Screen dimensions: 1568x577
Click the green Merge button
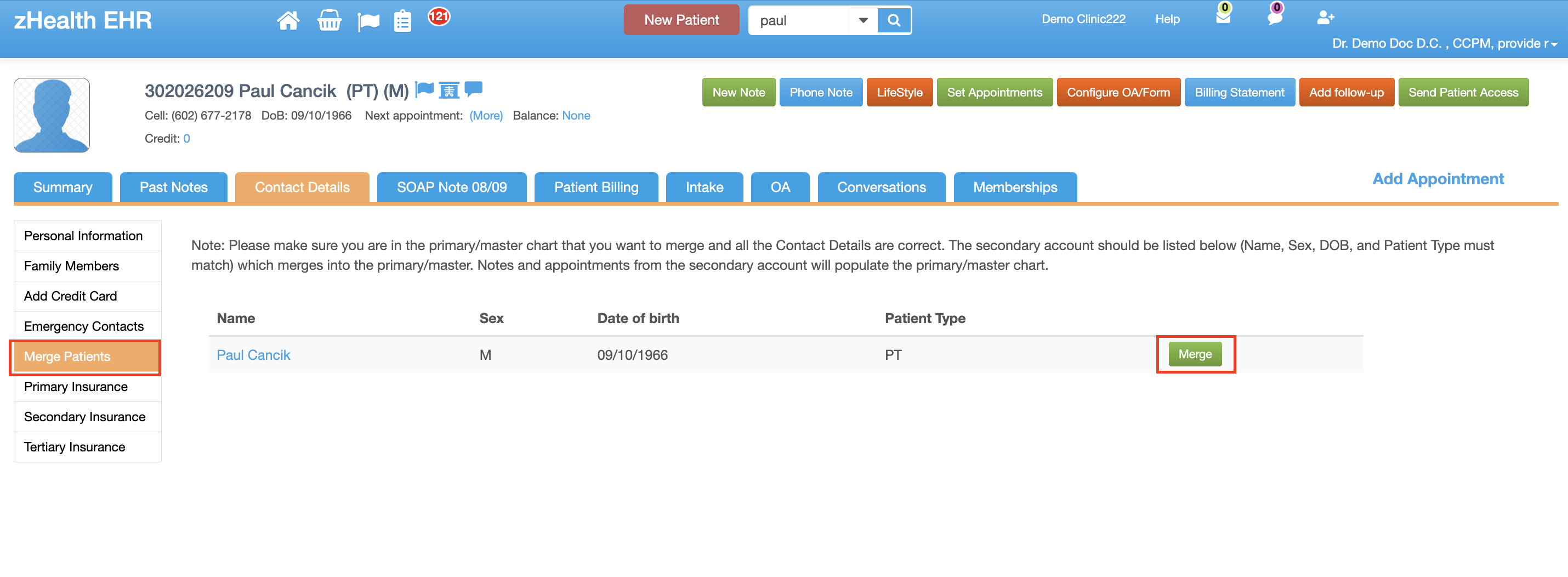pyautogui.click(x=1195, y=354)
